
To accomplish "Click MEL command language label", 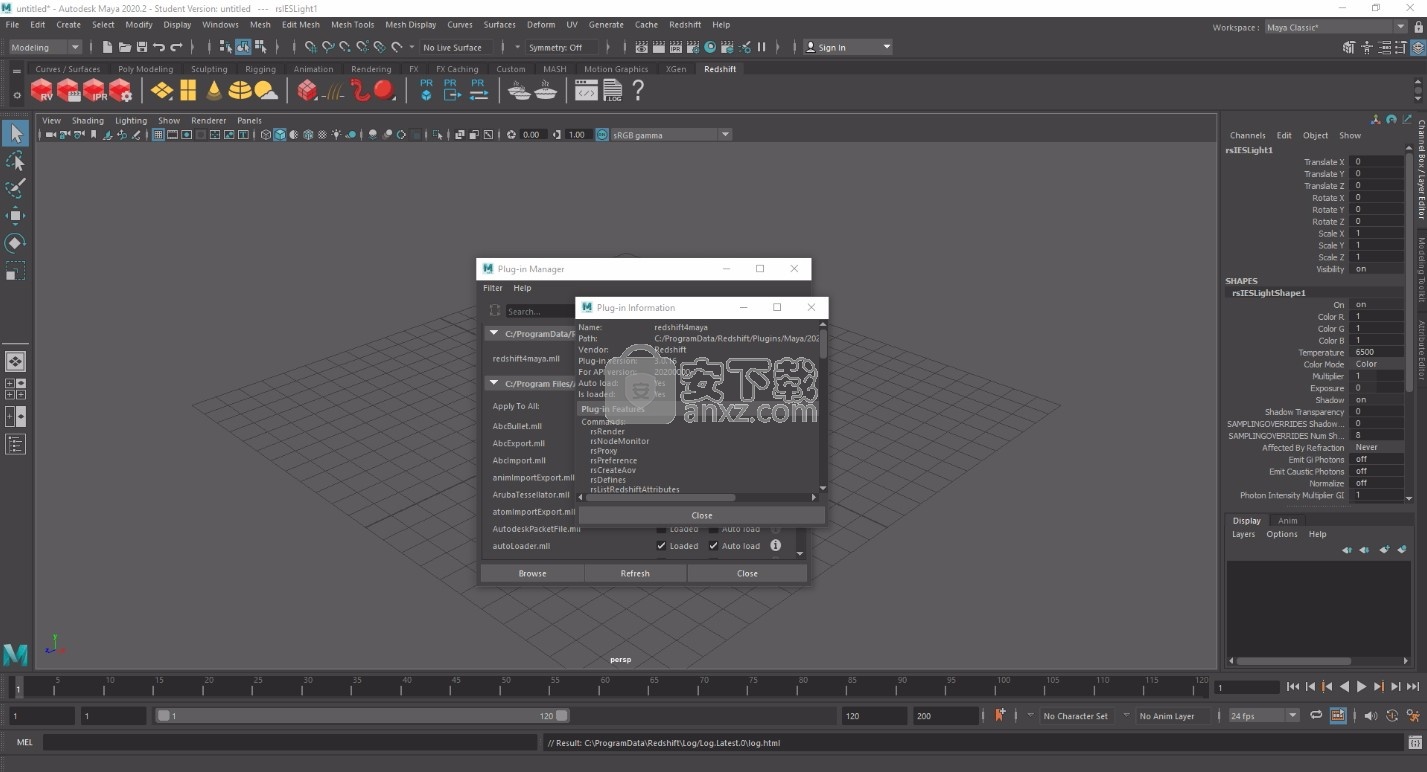I will point(25,743).
